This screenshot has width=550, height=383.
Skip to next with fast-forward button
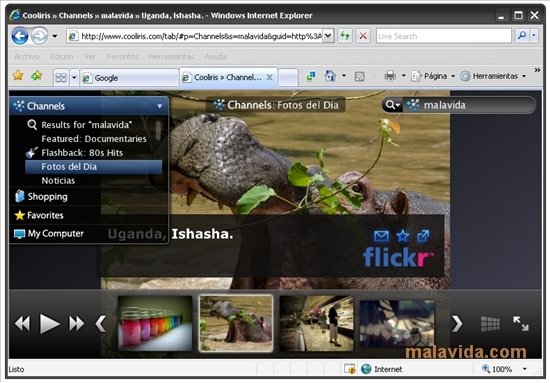coord(76,323)
